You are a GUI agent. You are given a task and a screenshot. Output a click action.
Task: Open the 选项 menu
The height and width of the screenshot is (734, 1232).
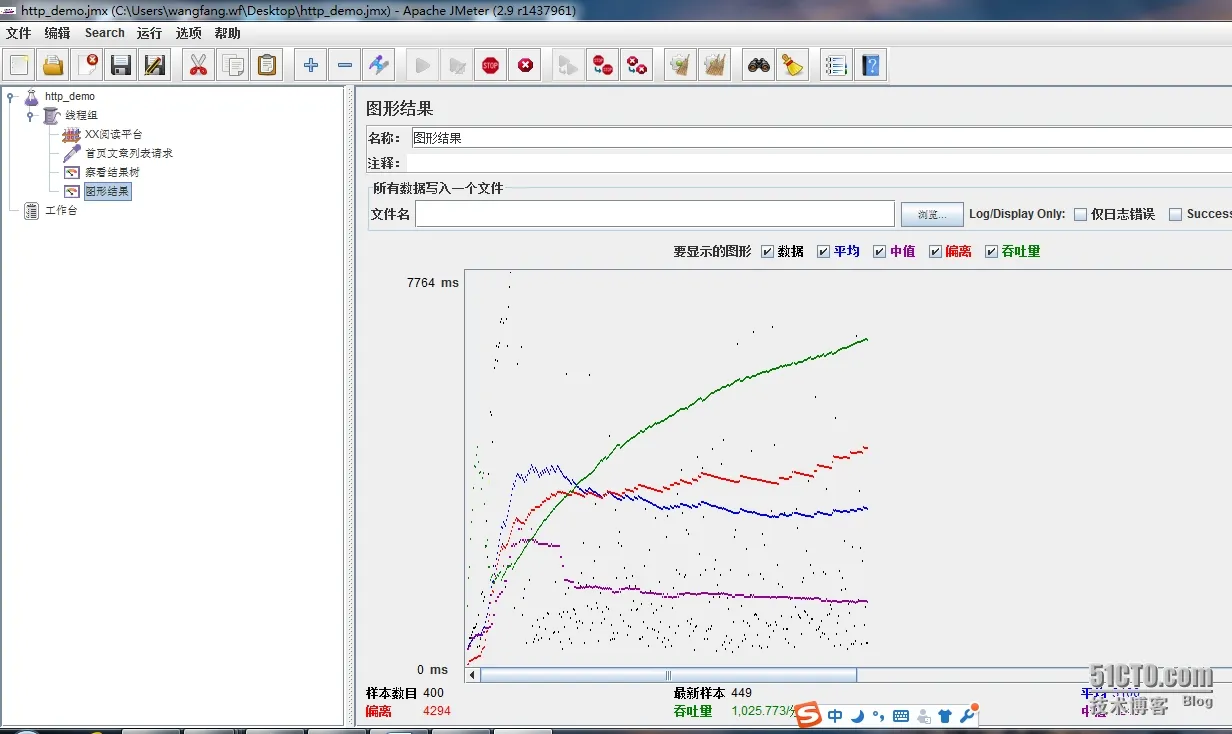pos(188,33)
